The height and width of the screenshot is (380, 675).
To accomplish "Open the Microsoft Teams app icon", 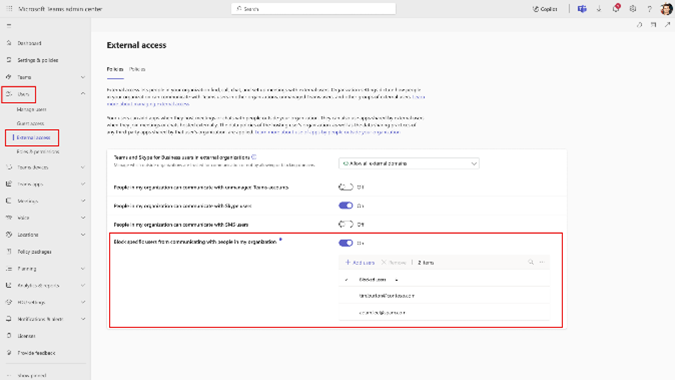I will pyautogui.click(x=582, y=9).
